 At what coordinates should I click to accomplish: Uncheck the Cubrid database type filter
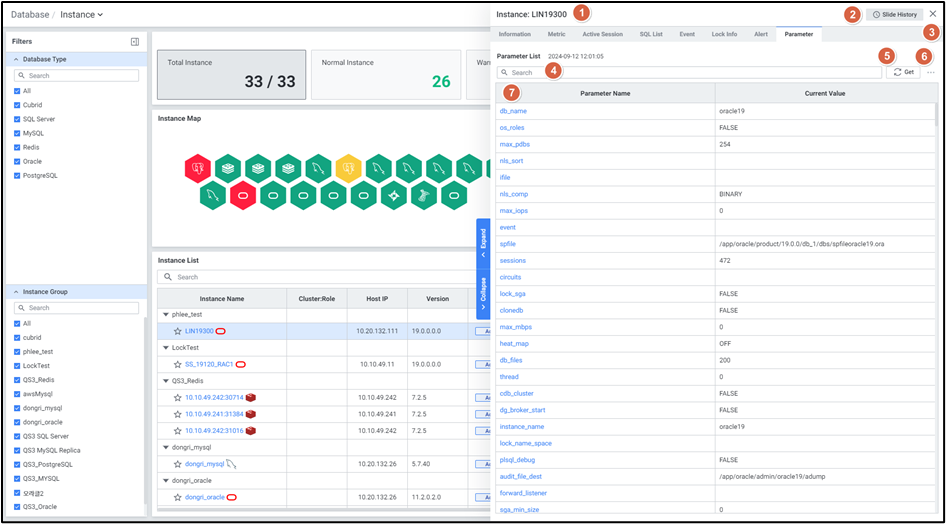17,104
